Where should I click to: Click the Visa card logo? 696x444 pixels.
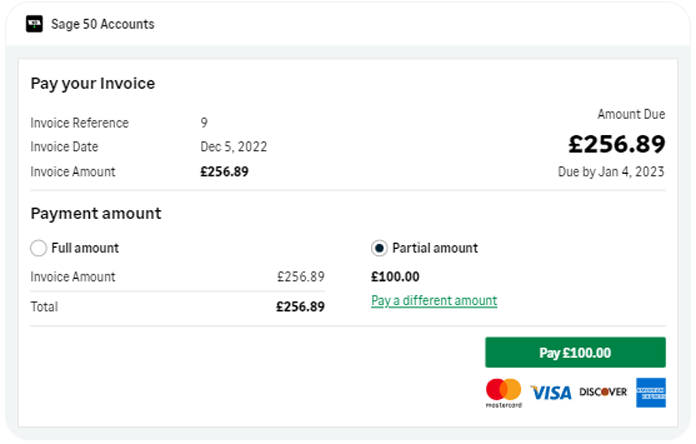[x=551, y=392]
